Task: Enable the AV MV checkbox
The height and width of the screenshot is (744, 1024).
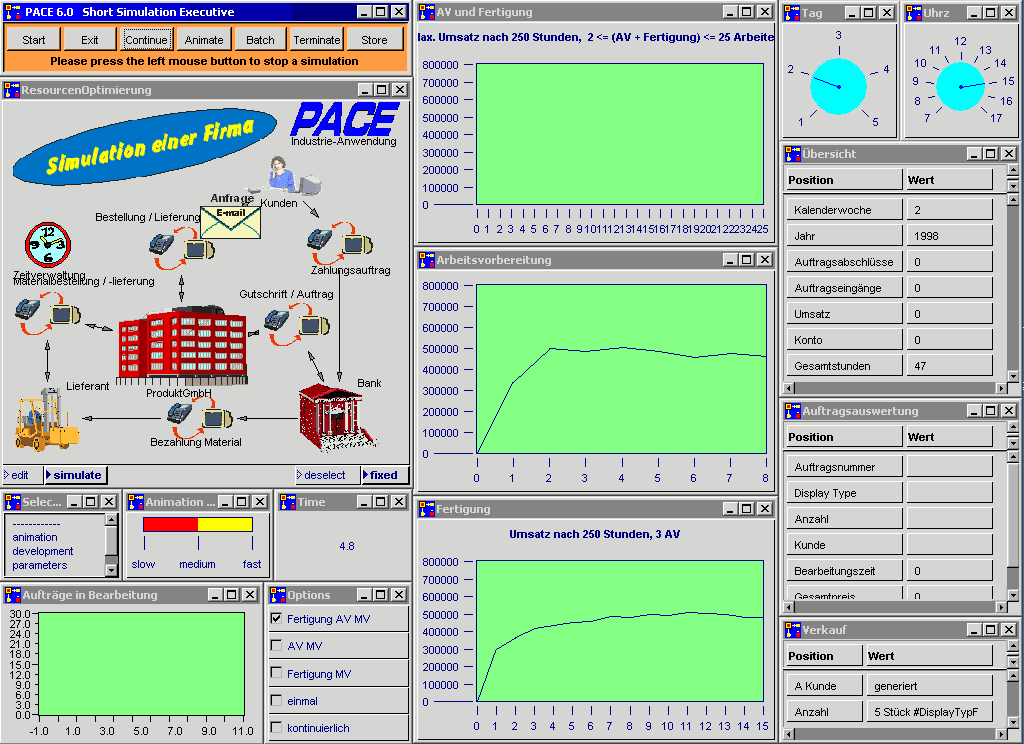Action: pyautogui.click(x=276, y=645)
